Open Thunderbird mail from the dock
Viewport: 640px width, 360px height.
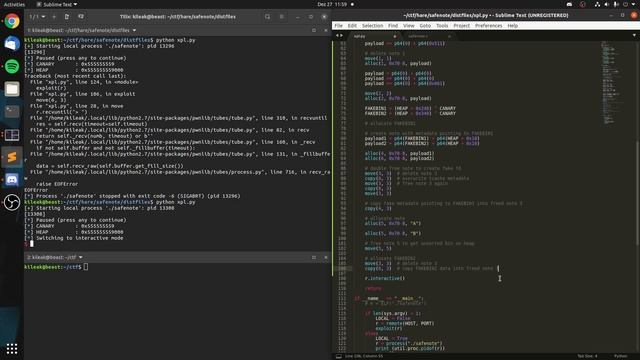[x=12, y=44]
